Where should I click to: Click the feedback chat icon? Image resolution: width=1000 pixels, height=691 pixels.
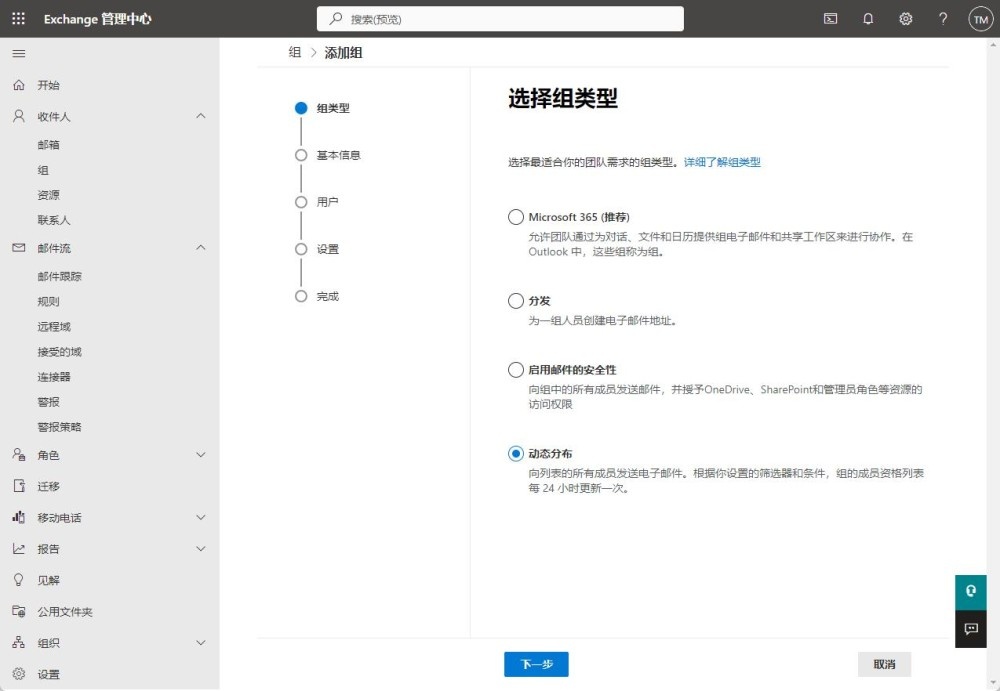point(970,629)
